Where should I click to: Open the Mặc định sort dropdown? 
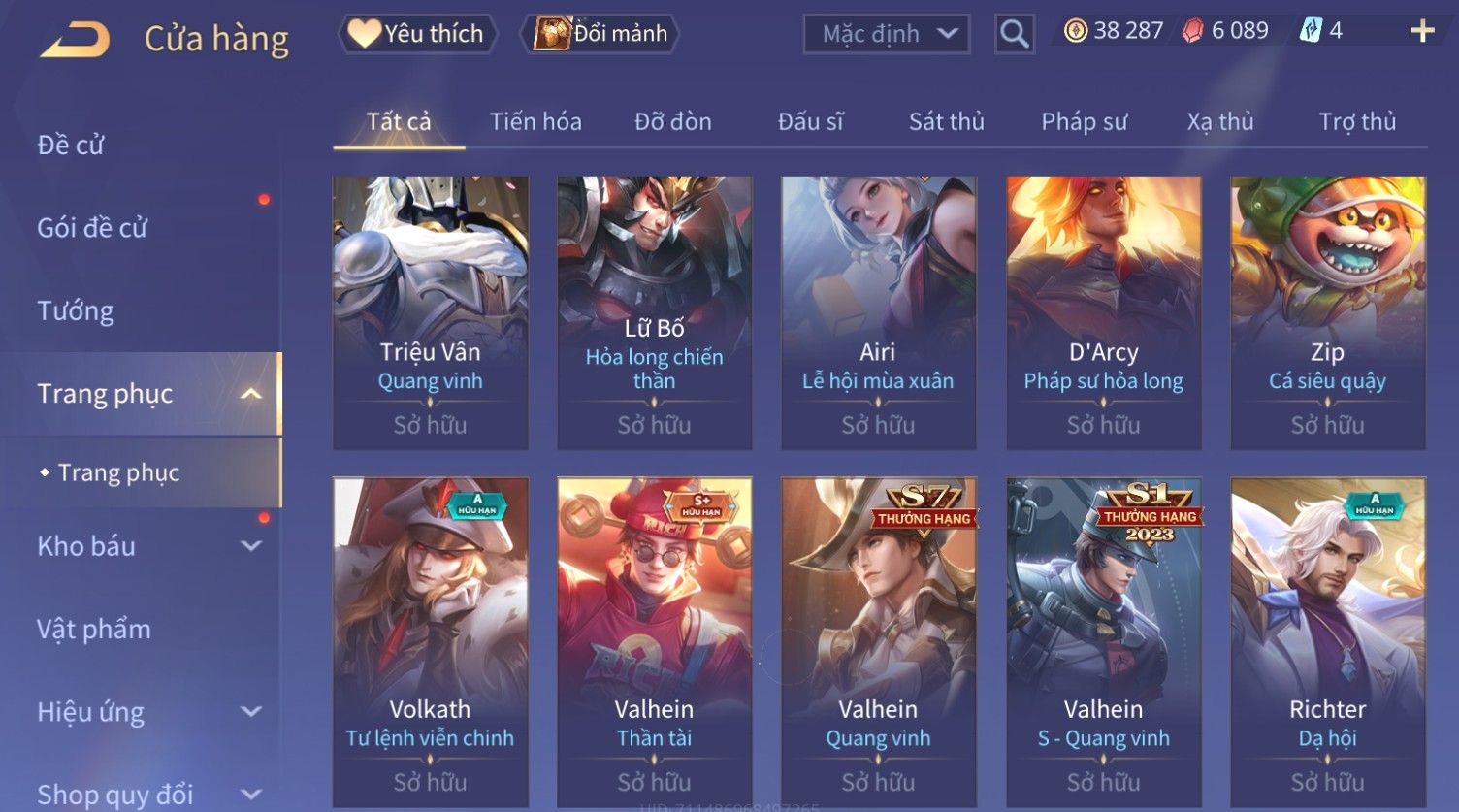tap(887, 35)
